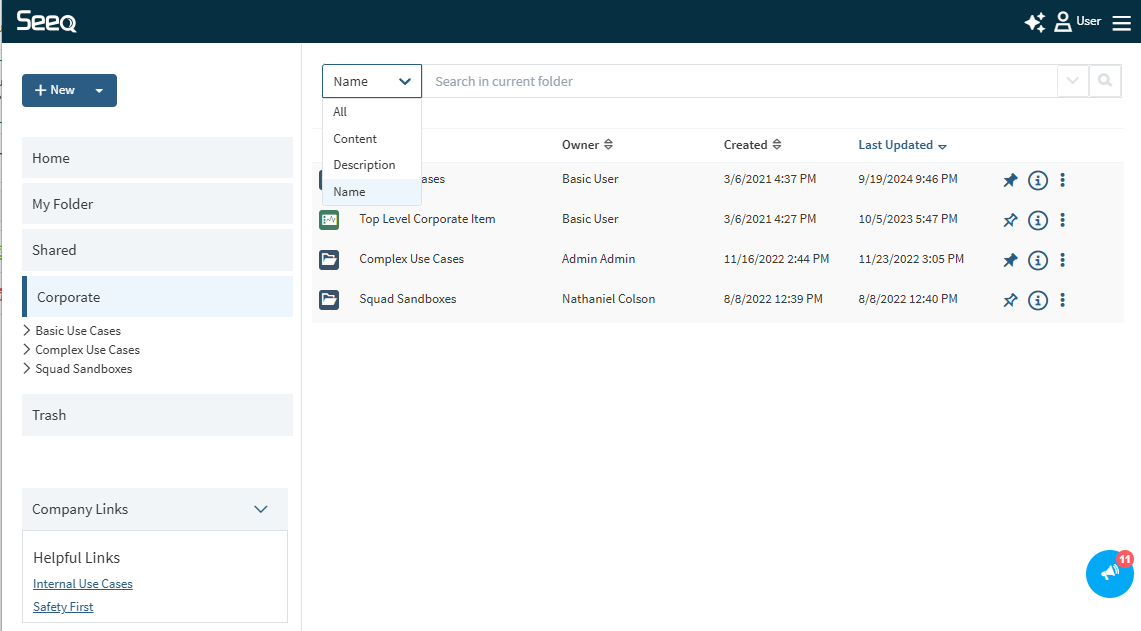
Task: Open the hamburger menu
Action: 1121,23
